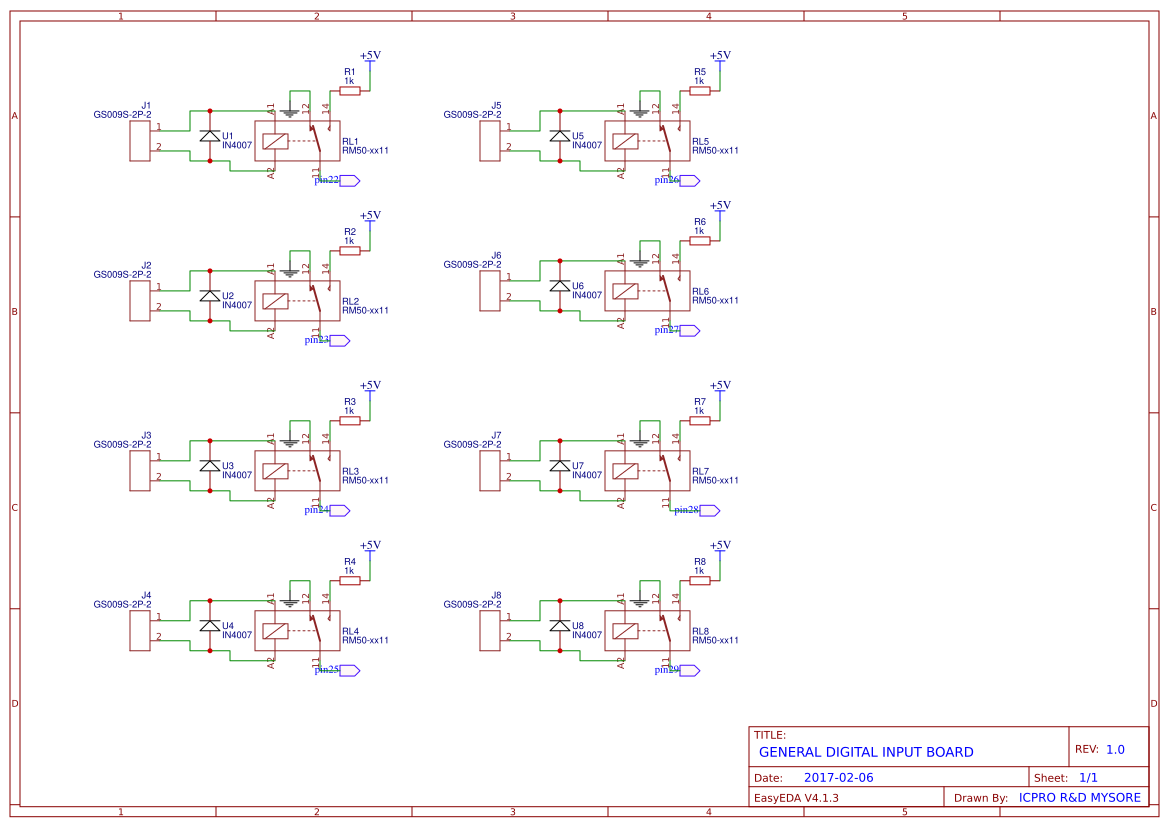Select the ICPRO R&D MYSORE drawn-by text
The width and height of the screenshot is (1169, 827).
[1079, 797]
